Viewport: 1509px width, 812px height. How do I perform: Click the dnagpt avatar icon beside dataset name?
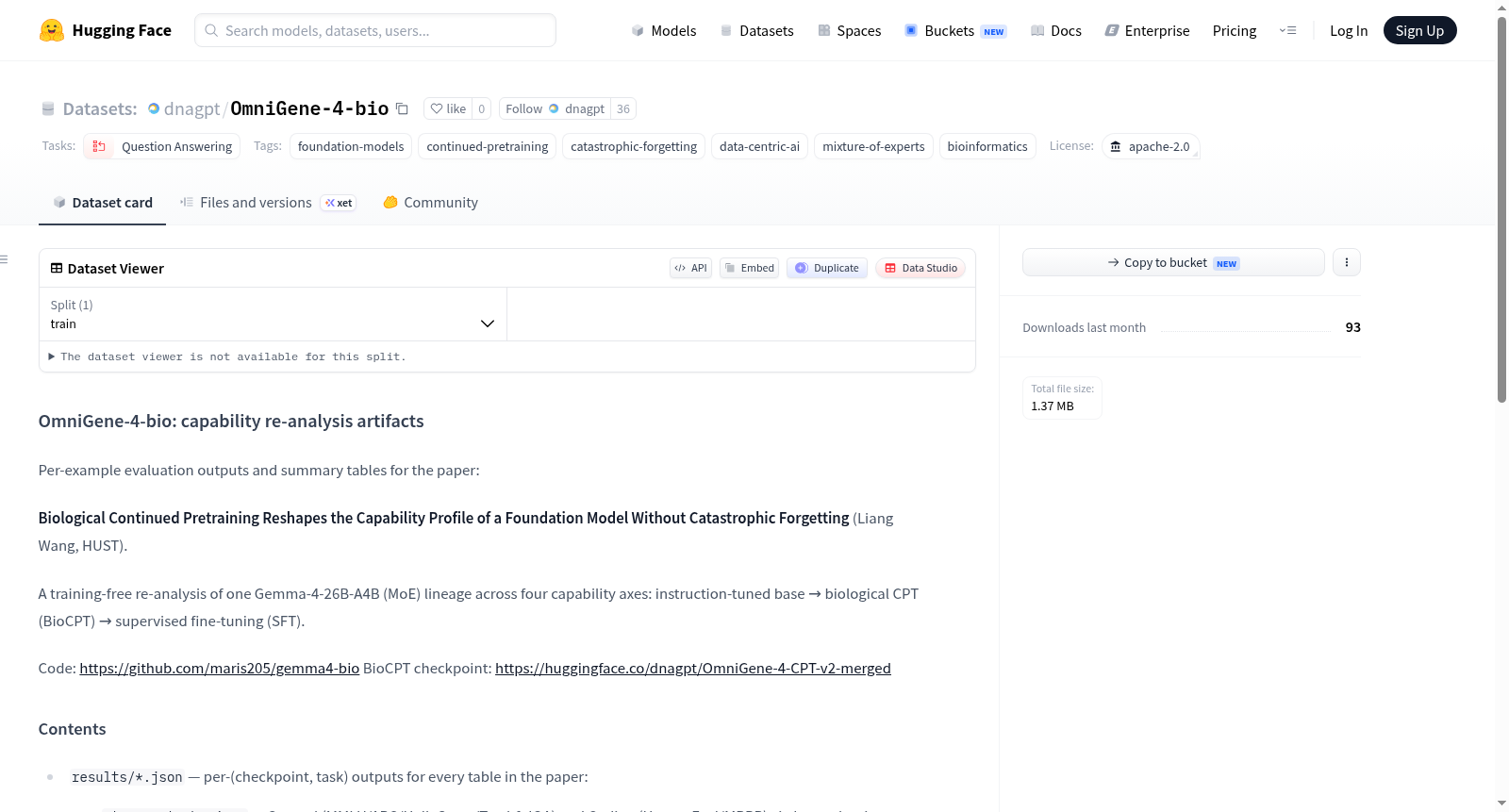click(154, 108)
